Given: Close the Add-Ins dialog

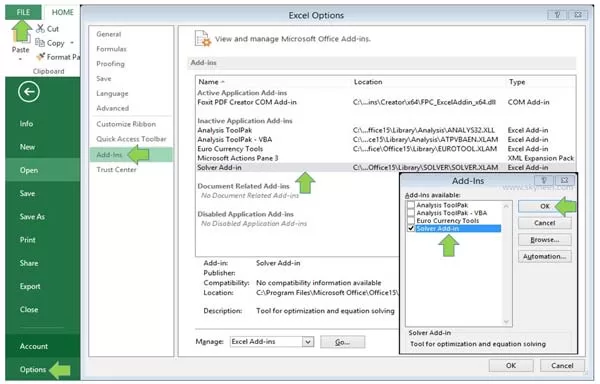Looking at the screenshot, I should 564,180.
